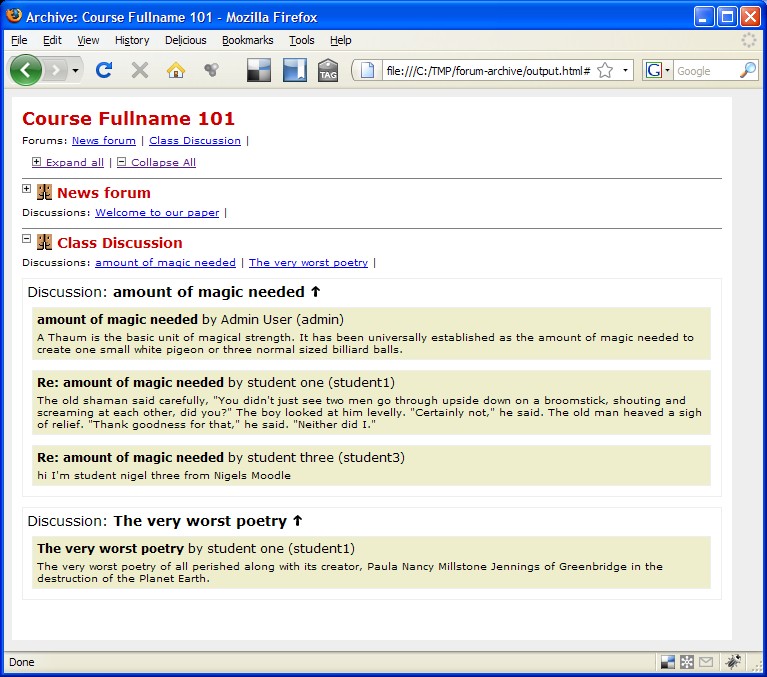Click the snowflake-pattern status bar icon
Image resolution: width=767 pixels, height=677 pixels.
click(687, 662)
